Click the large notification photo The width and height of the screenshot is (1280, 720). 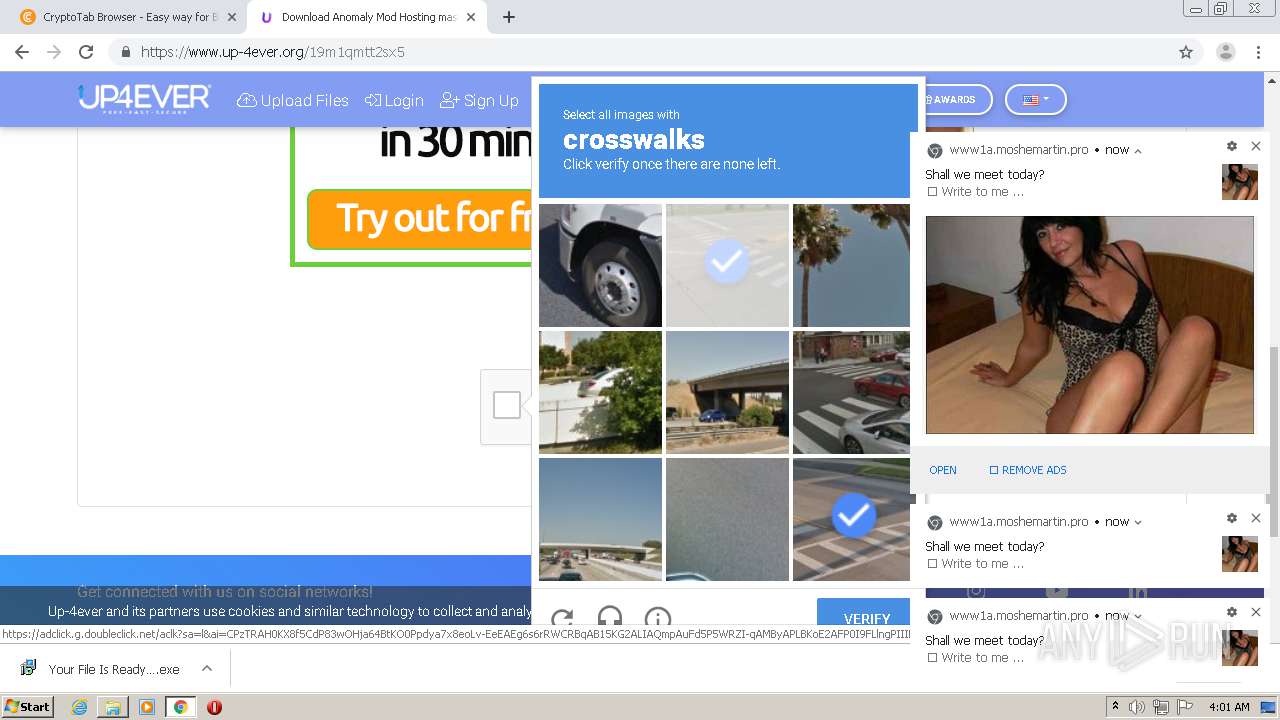click(1089, 325)
